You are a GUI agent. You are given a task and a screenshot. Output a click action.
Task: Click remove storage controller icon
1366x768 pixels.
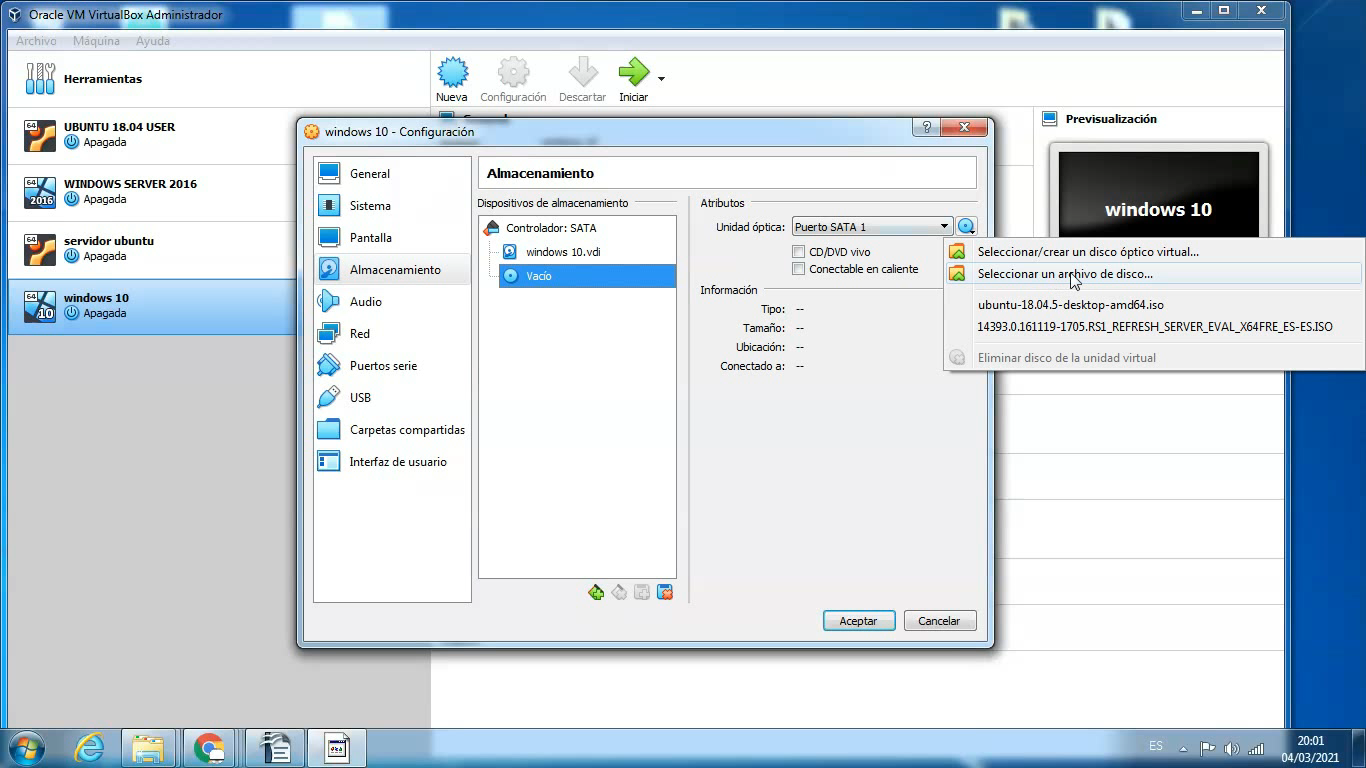[619, 593]
